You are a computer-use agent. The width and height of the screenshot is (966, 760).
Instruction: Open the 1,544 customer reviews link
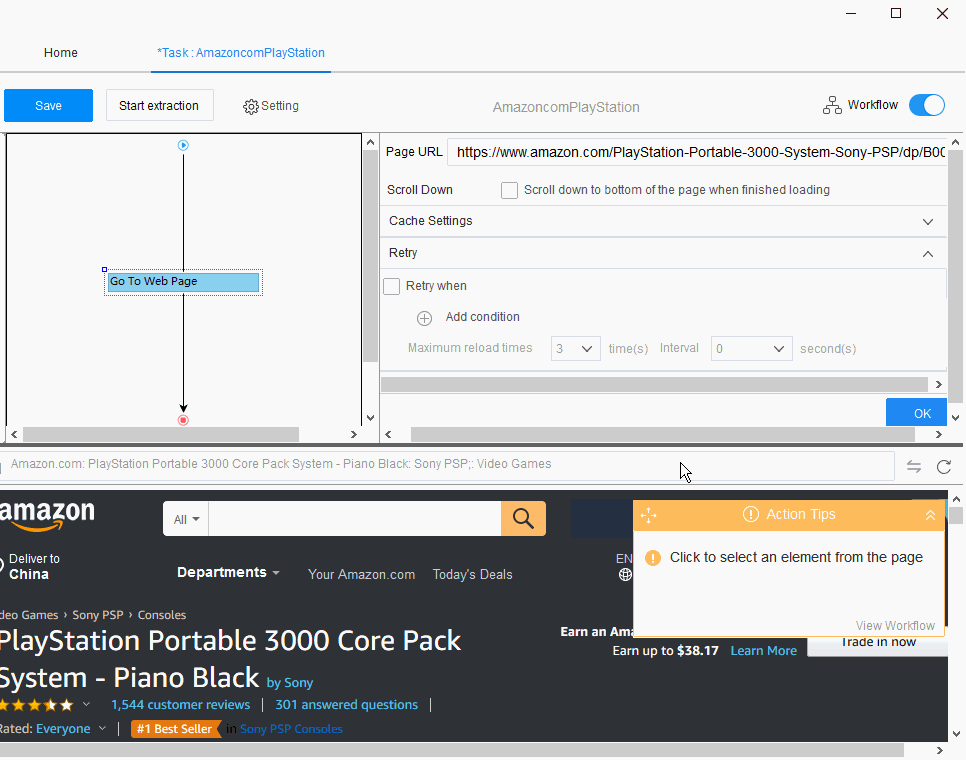point(181,705)
